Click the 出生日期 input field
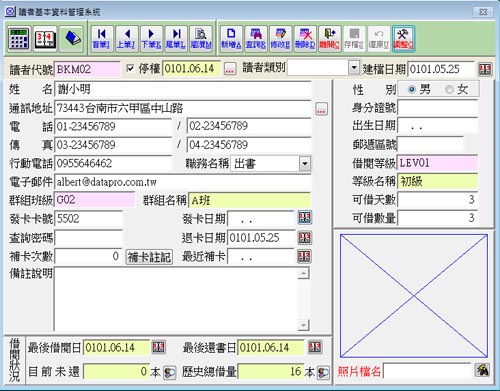This screenshot has height=391, width=500. coord(438,126)
